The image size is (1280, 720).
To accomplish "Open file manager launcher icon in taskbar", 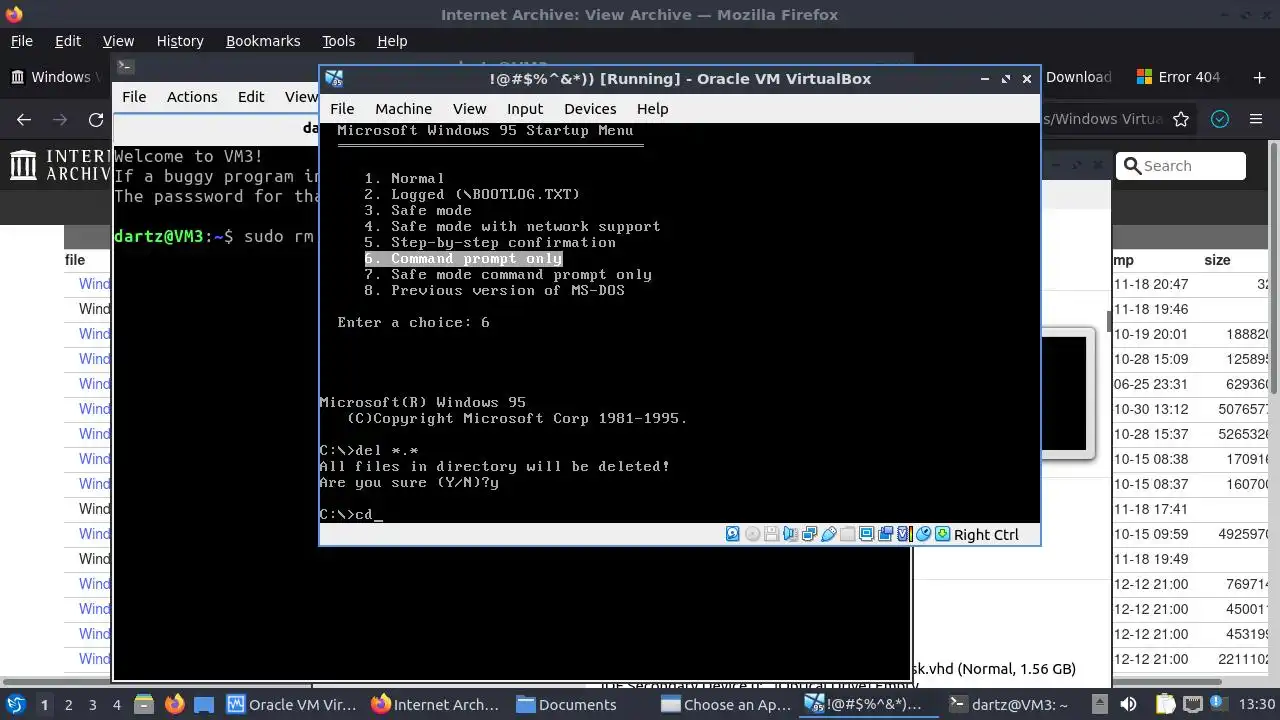I will pyautogui.click(x=144, y=705).
